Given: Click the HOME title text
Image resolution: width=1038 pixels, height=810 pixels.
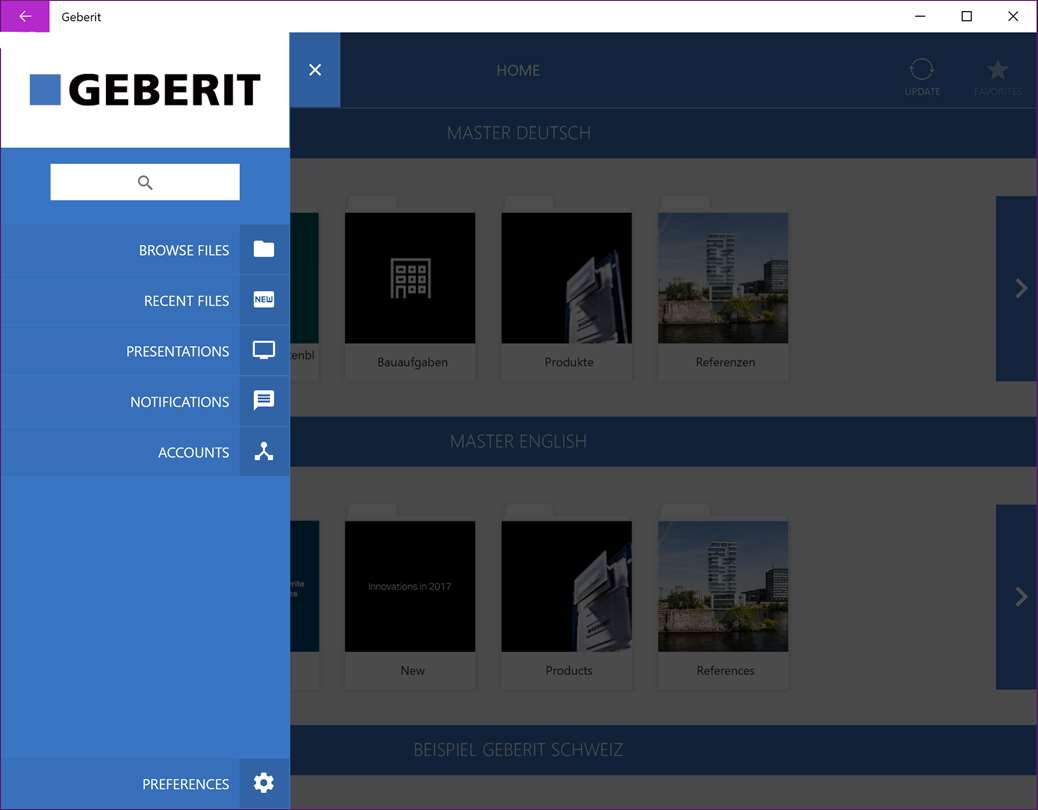Looking at the screenshot, I should (x=518, y=70).
